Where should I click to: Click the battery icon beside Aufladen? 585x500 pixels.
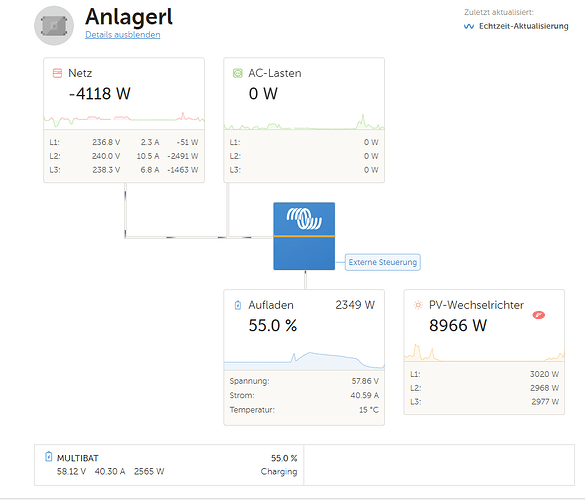[x=238, y=305]
